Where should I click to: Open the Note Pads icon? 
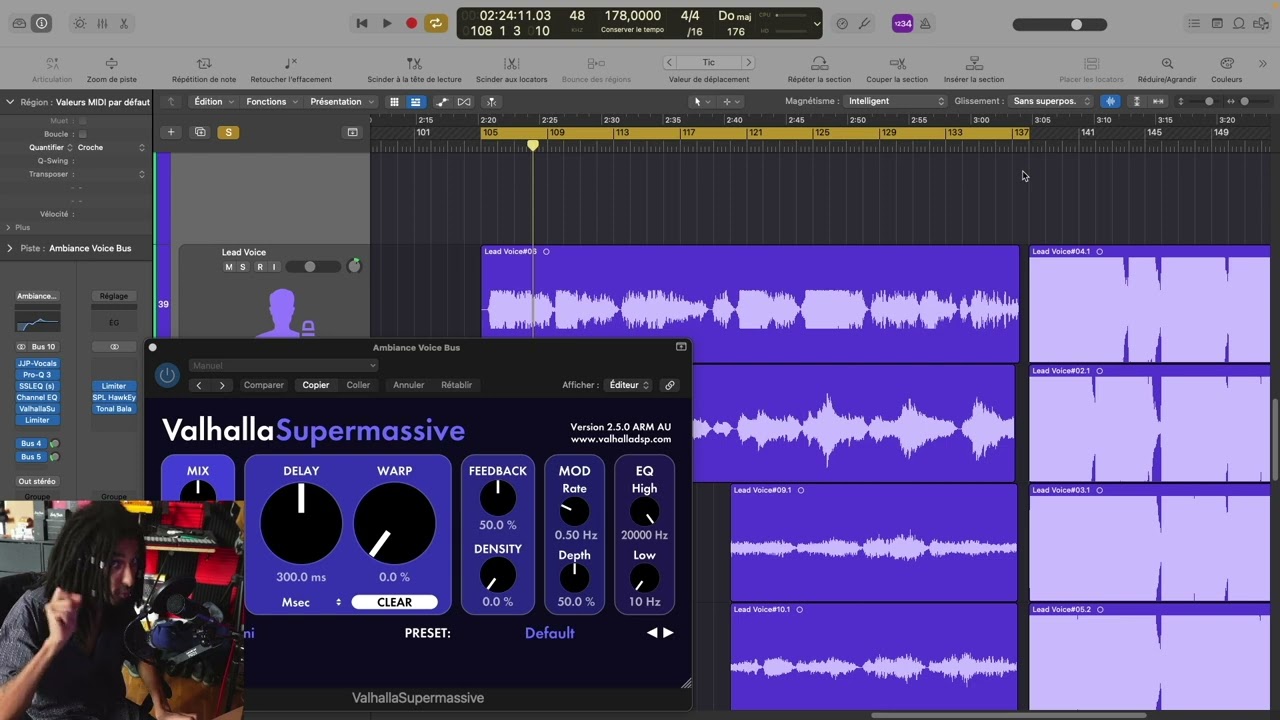click(1217, 23)
